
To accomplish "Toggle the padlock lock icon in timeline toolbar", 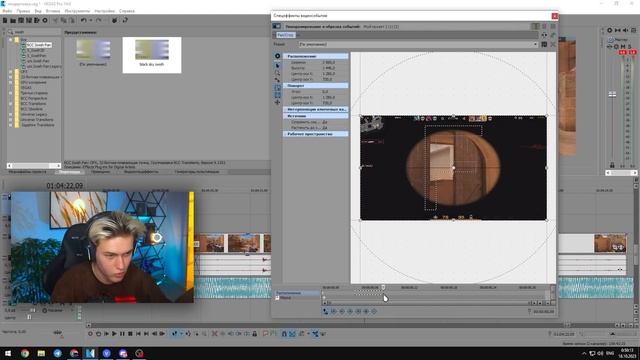I will click(x=255, y=333).
